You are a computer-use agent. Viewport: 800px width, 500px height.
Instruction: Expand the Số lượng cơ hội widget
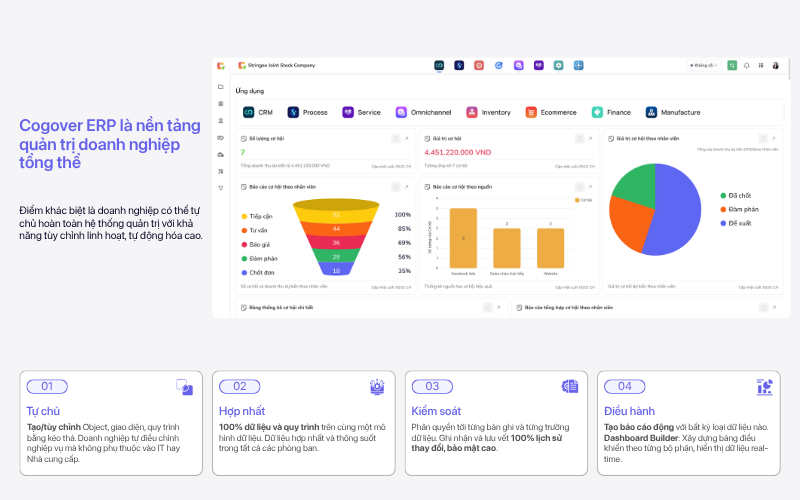407,138
